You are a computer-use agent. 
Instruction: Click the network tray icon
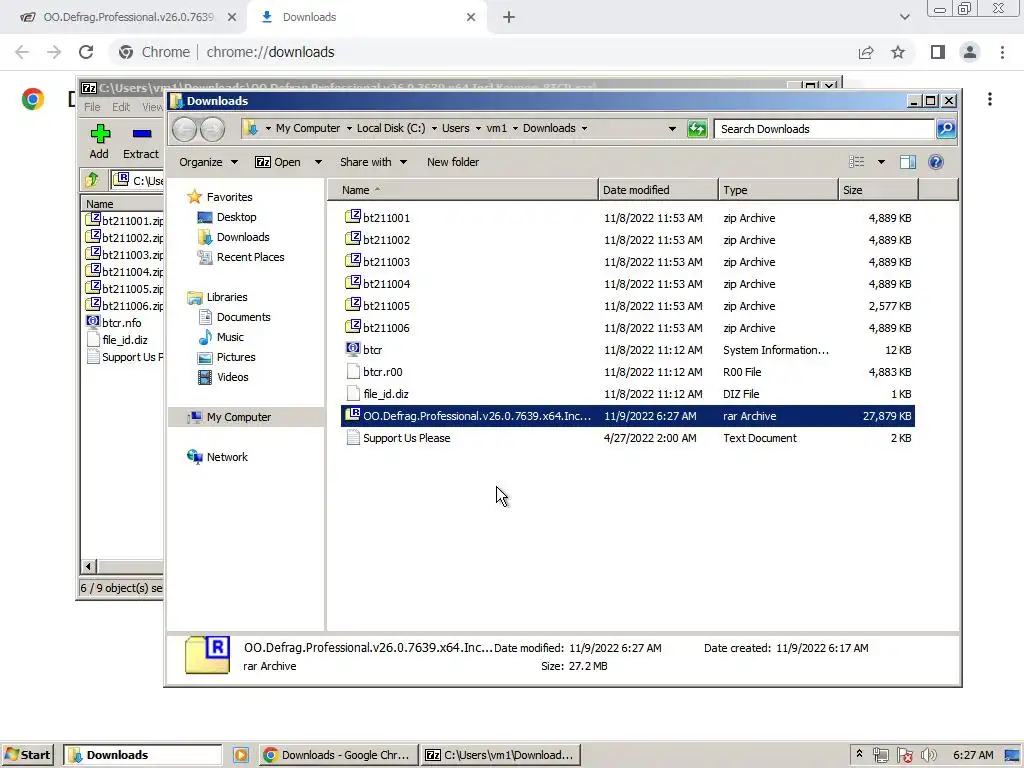[880, 755]
